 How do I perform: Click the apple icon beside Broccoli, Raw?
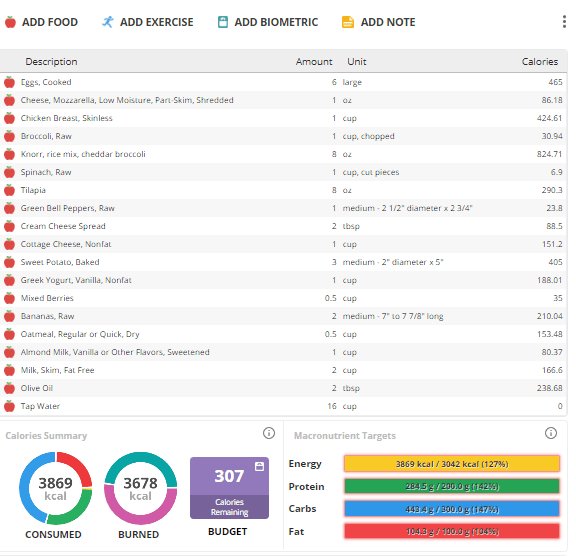(10, 136)
